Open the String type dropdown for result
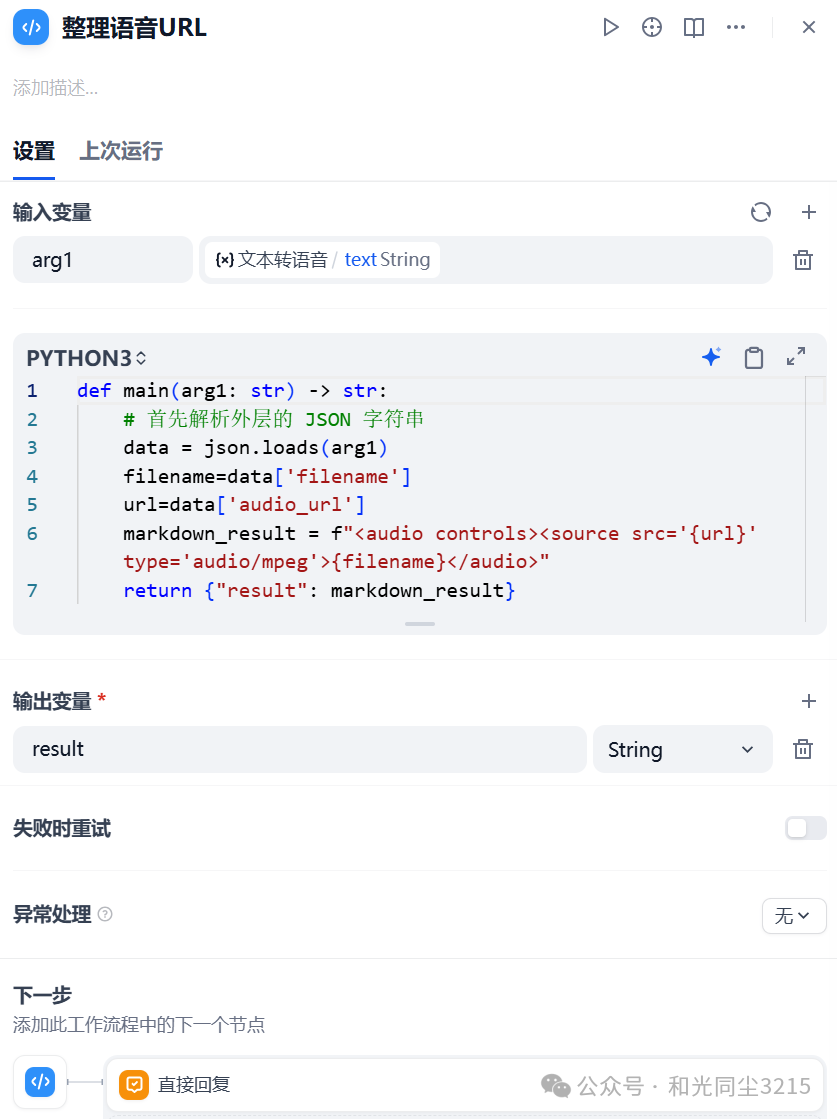This screenshot has height=1119, width=837. pos(682,749)
